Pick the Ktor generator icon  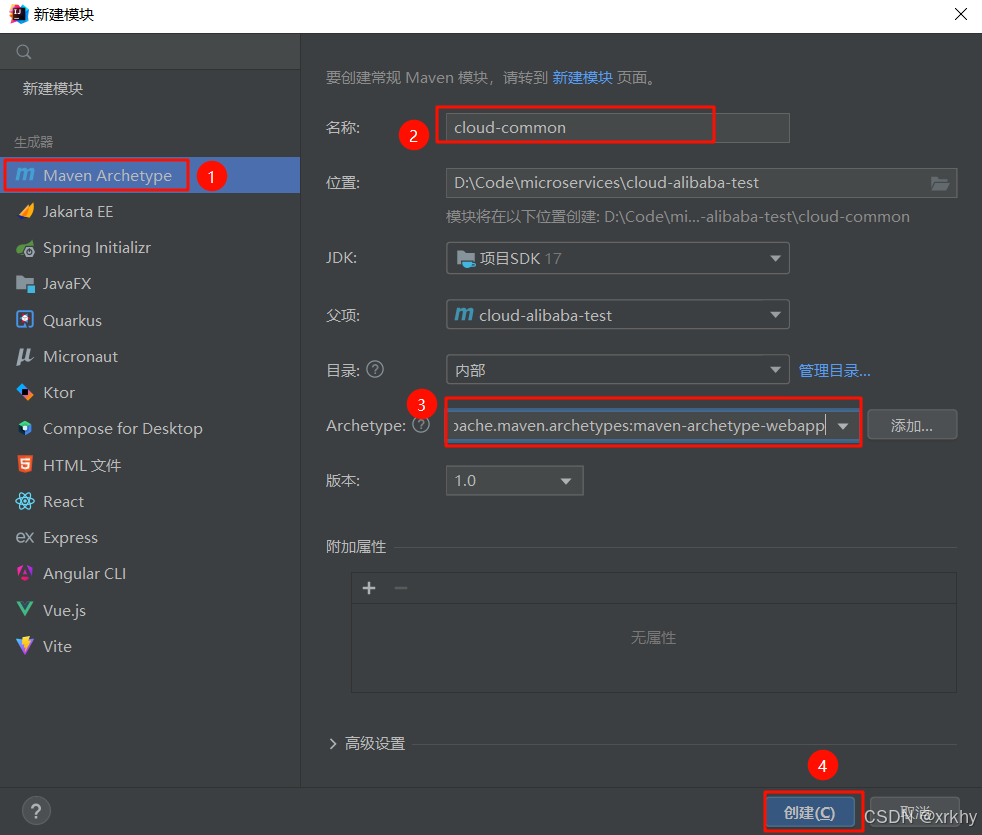[25, 393]
